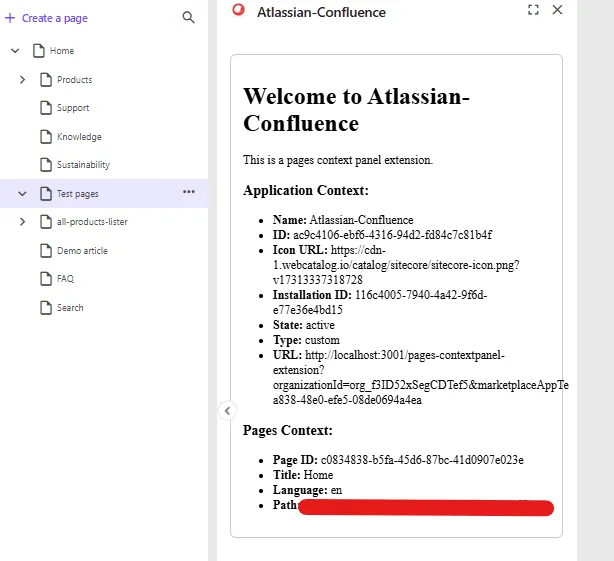Viewport: 614px width, 561px height.
Task: Click the search magnifier icon
Action: pyautogui.click(x=189, y=17)
